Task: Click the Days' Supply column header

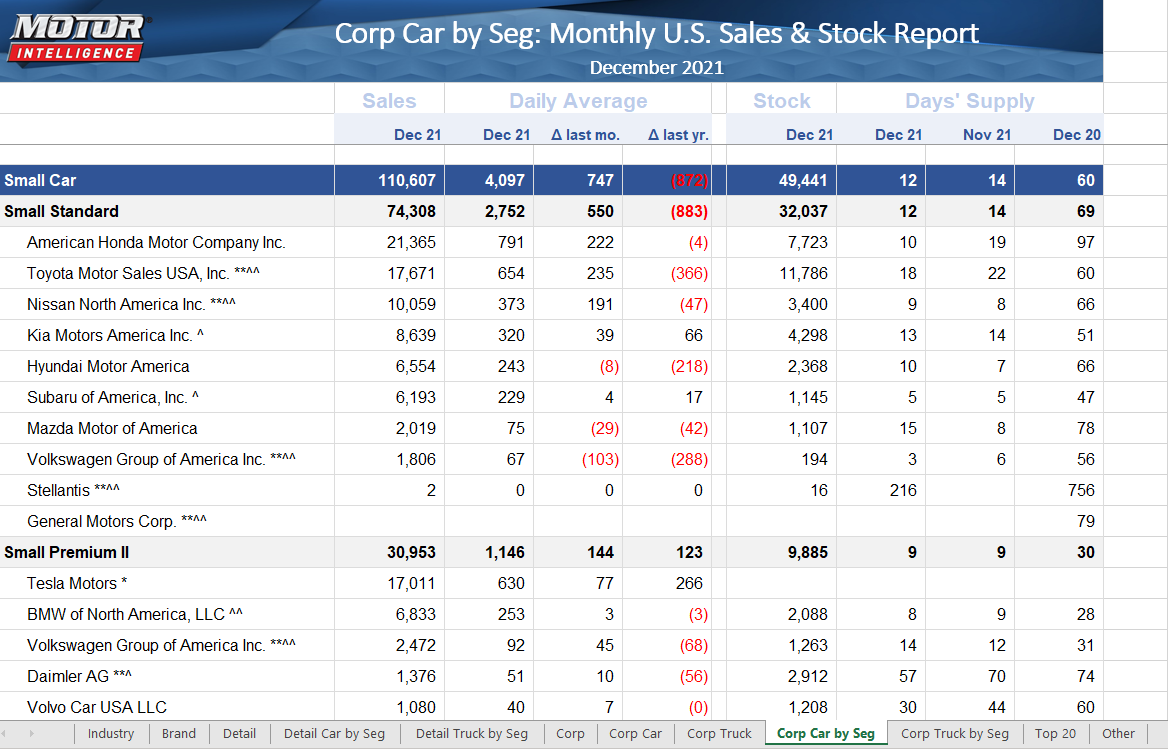Action: tap(969, 101)
